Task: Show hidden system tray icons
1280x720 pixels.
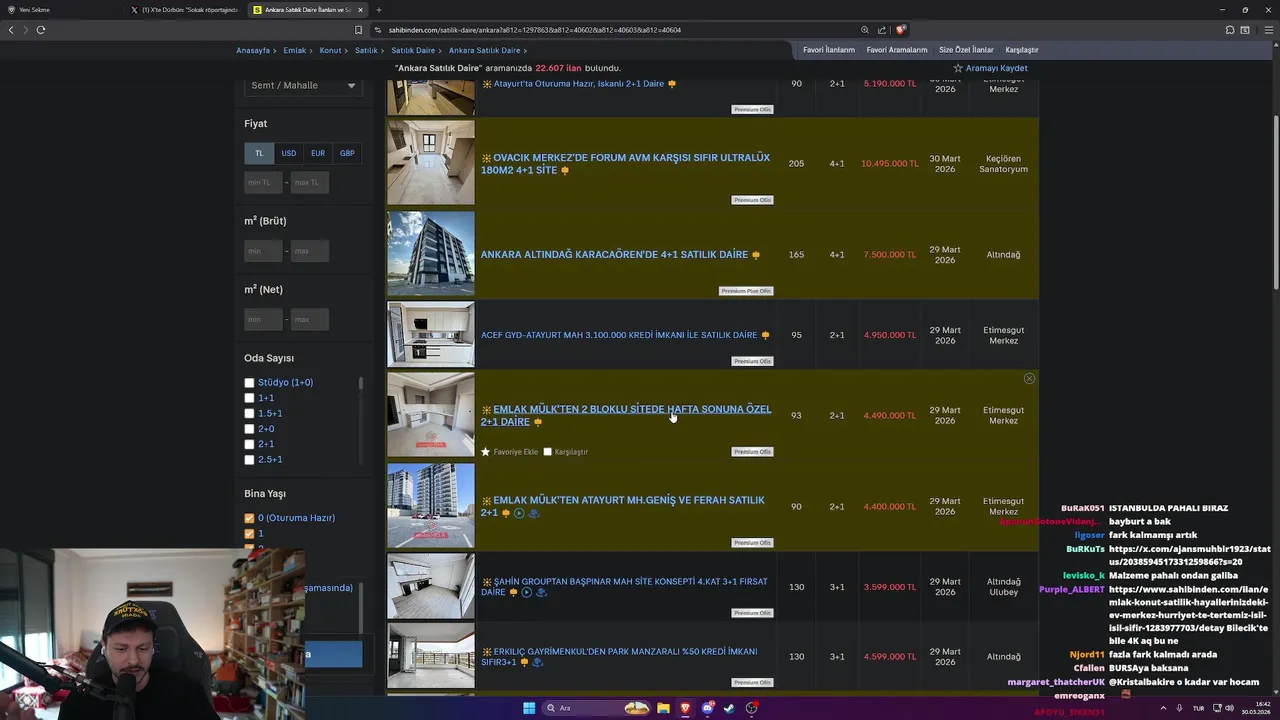Action: coord(1163,708)
